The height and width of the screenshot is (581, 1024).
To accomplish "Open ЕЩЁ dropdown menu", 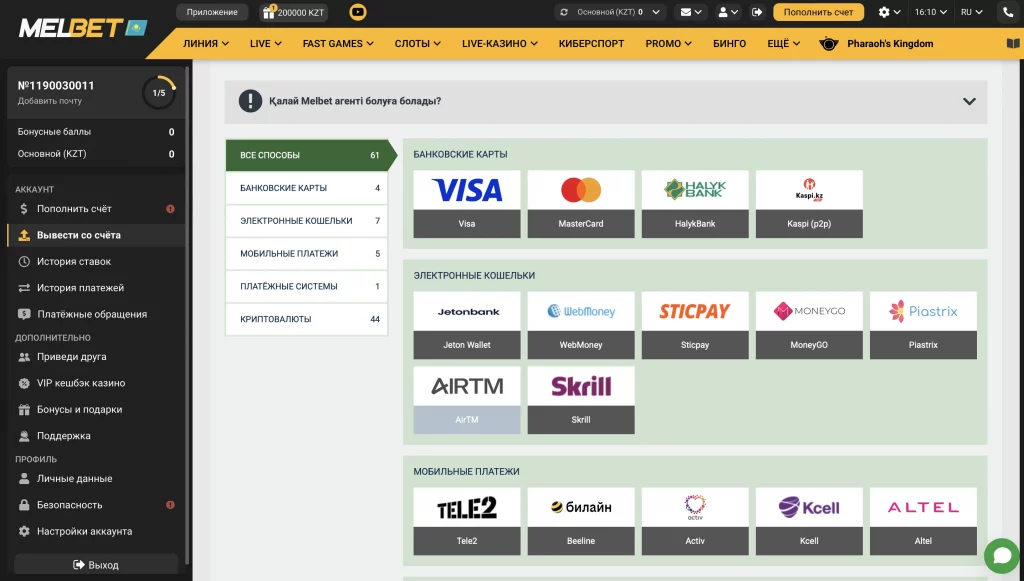I will point(783,44).
